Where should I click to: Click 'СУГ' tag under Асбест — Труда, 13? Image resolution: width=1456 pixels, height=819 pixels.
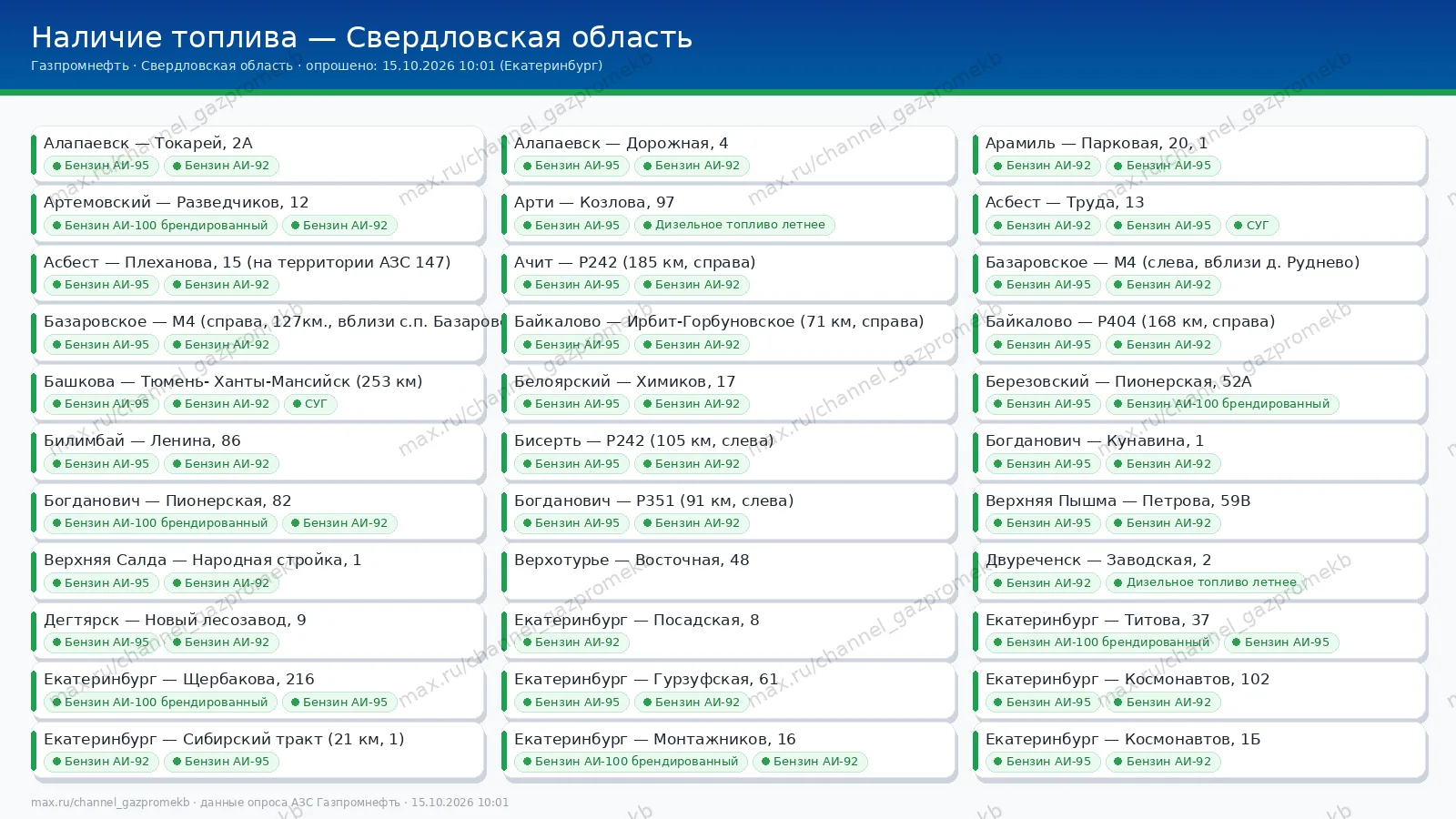click(1252, 226)
